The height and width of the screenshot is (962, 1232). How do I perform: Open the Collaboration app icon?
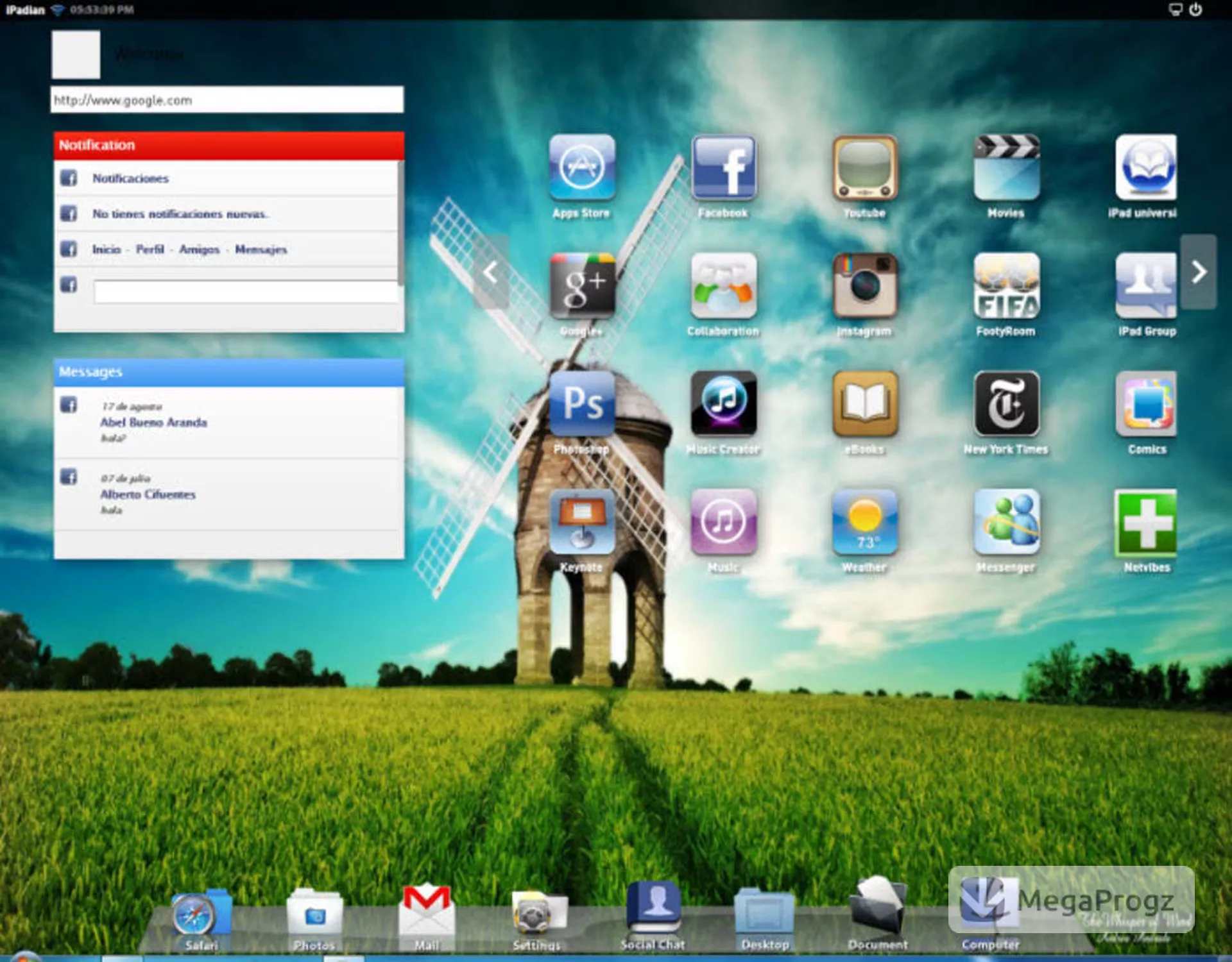point(724,285)
